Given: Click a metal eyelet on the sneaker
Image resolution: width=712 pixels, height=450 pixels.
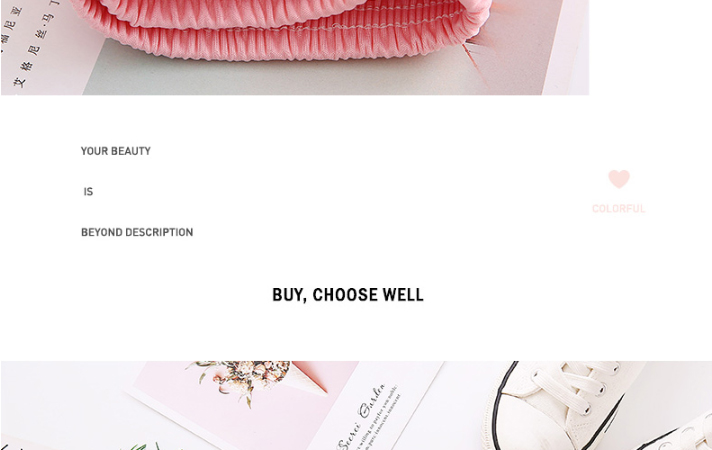Looking at the screenshot, I should coord(586,410).
